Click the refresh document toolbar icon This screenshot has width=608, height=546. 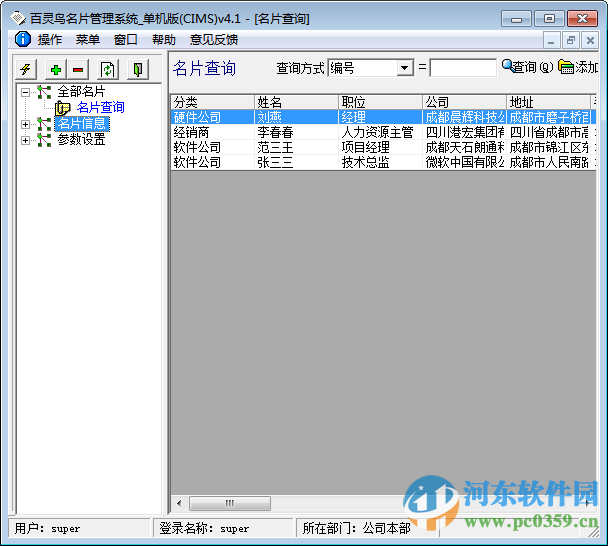click(x=107, y=70)
